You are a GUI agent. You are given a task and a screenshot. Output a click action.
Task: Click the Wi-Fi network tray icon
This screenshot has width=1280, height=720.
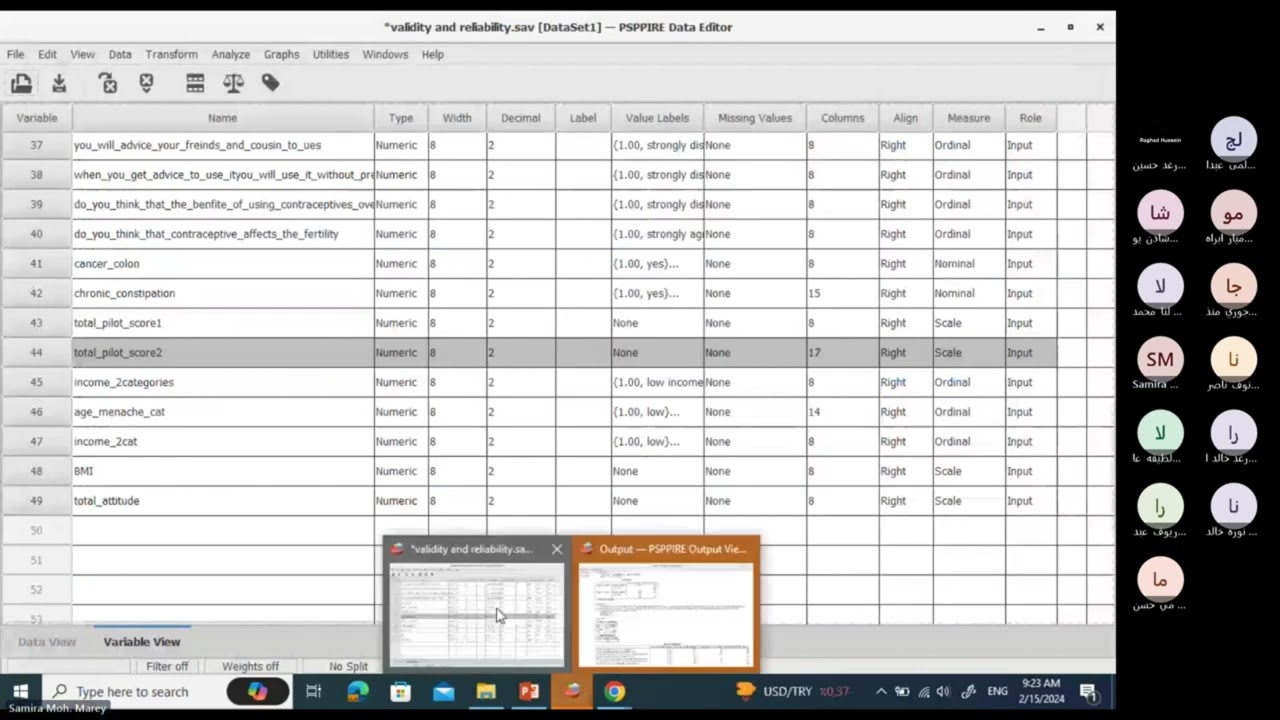pos(924,691)
